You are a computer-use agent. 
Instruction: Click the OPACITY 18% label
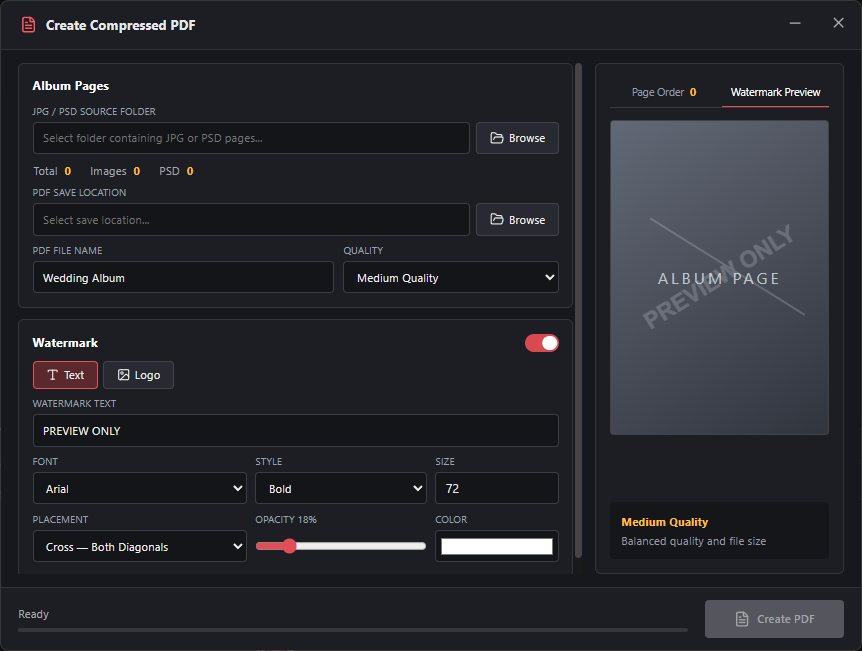click(x=286, y=519)
